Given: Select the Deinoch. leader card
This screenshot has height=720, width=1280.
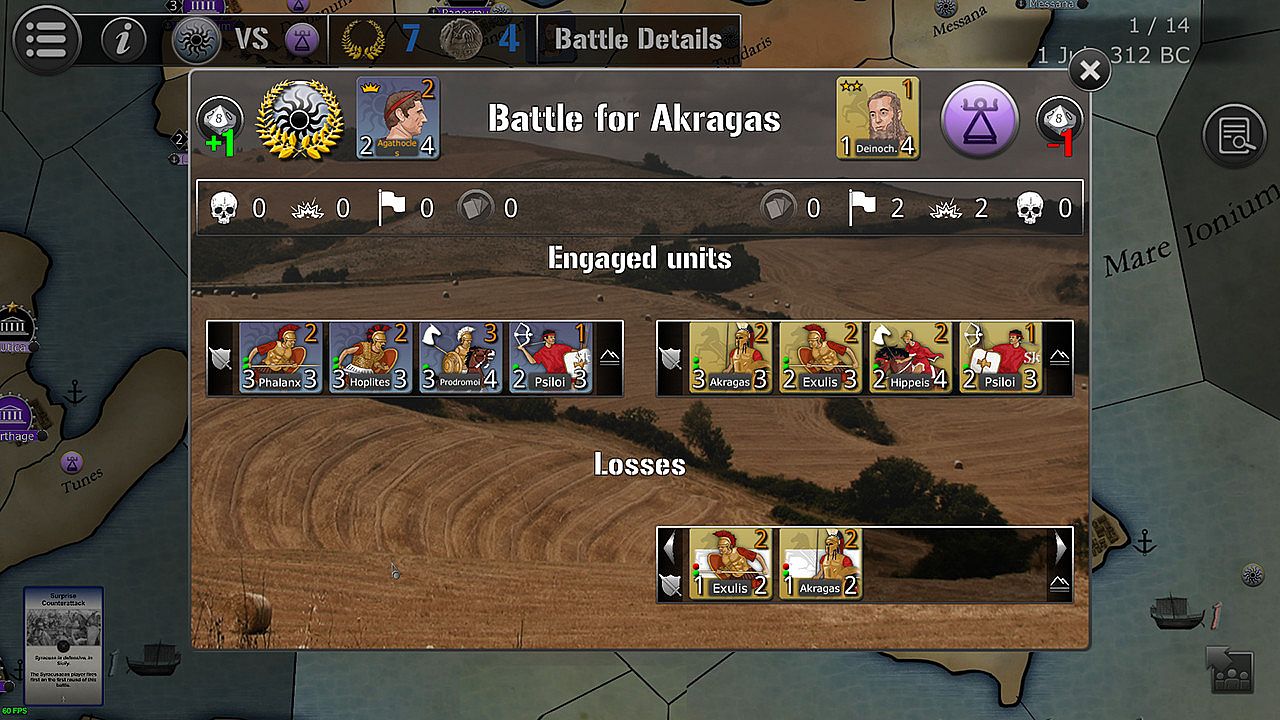Looking at the screenshot, I should (878, 118).
